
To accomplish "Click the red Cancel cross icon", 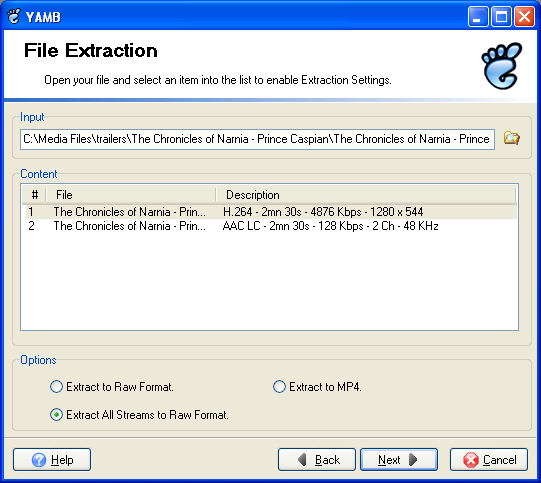I will [x=471, y=460].
